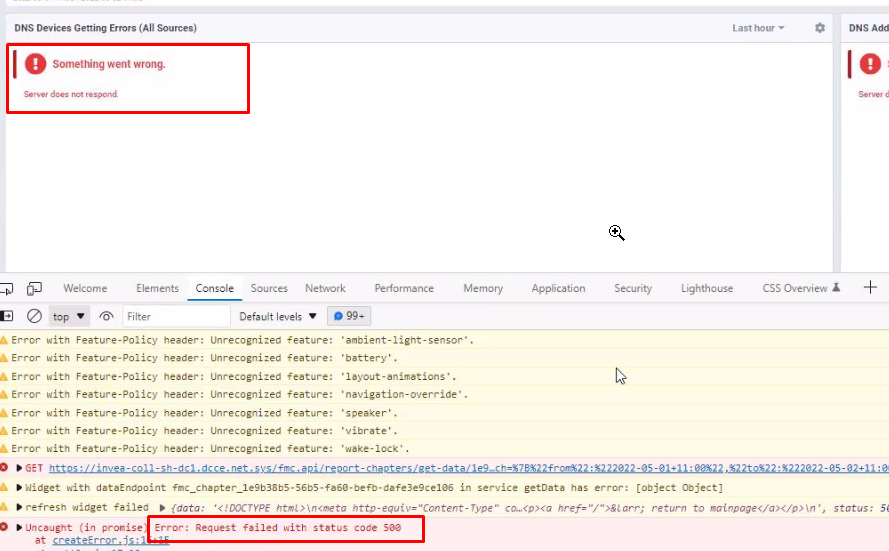Select the 'wake-lock' Feature-Policy warning line
The height and width of the screenshot is (551, 889).
tap(444, 448)
